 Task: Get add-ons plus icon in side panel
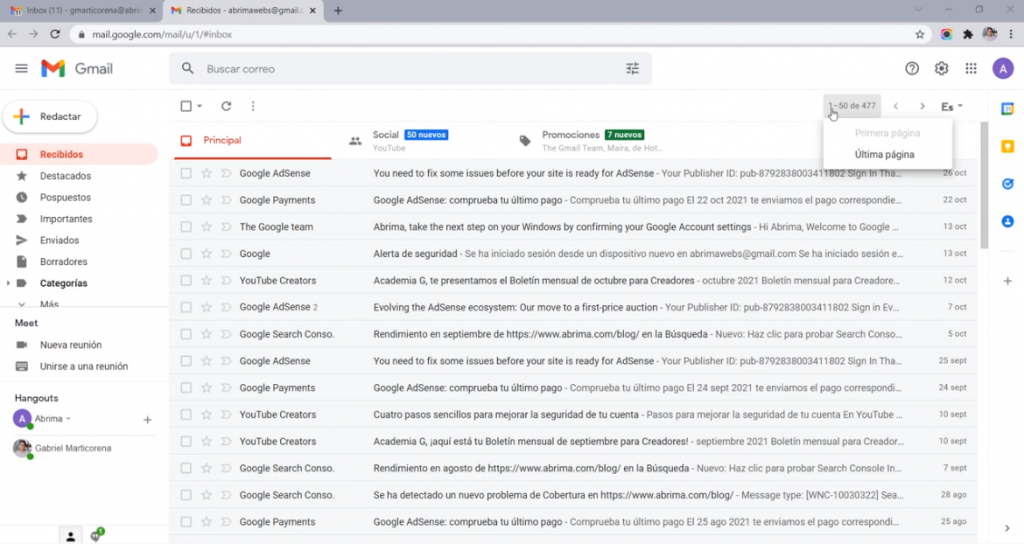(1007, 281)
